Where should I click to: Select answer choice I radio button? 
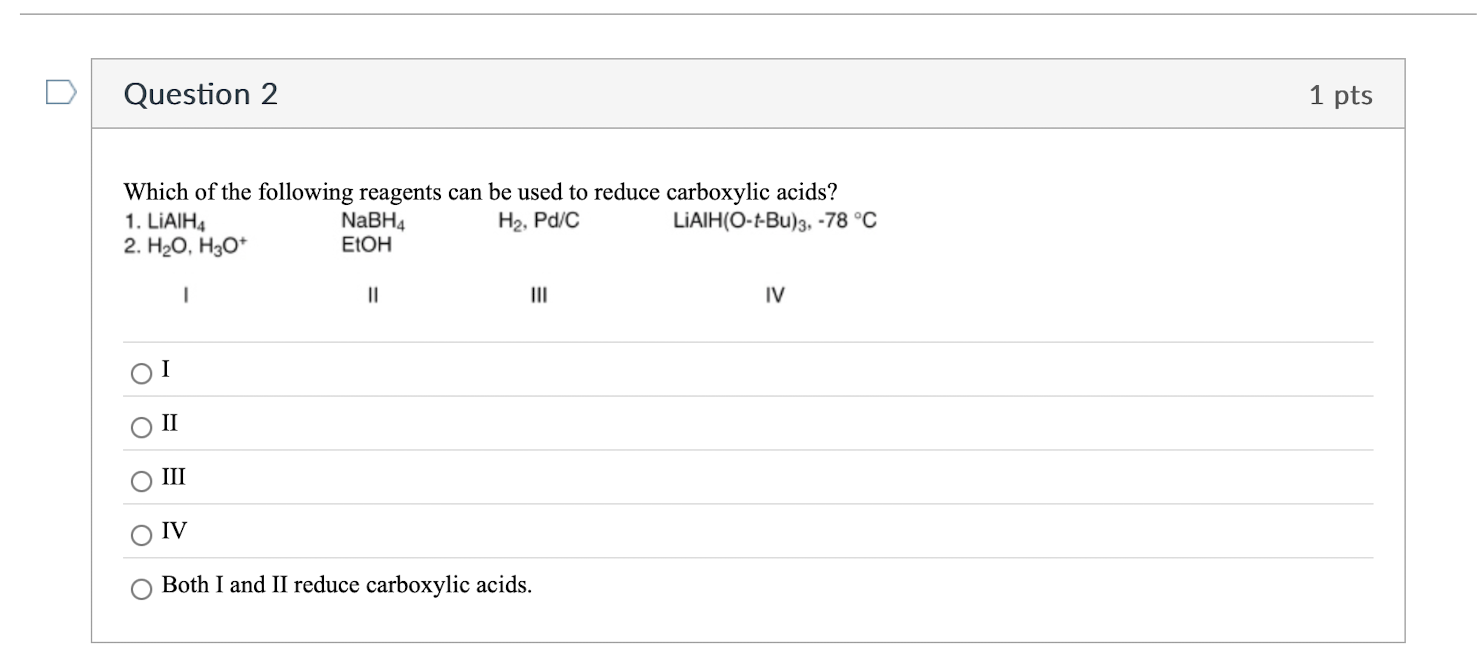pos(141,372)
